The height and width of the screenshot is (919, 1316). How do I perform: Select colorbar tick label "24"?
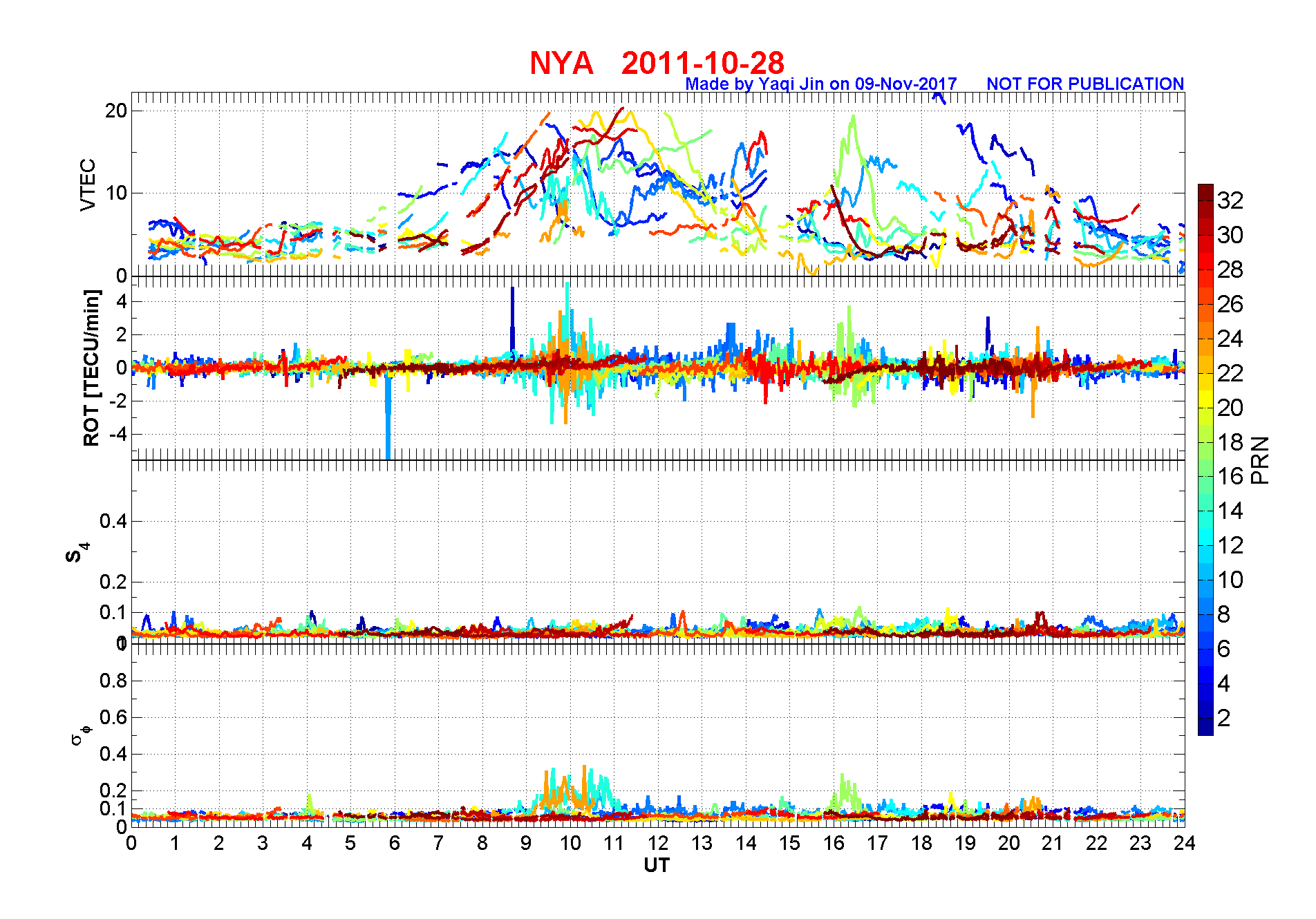1230,339
